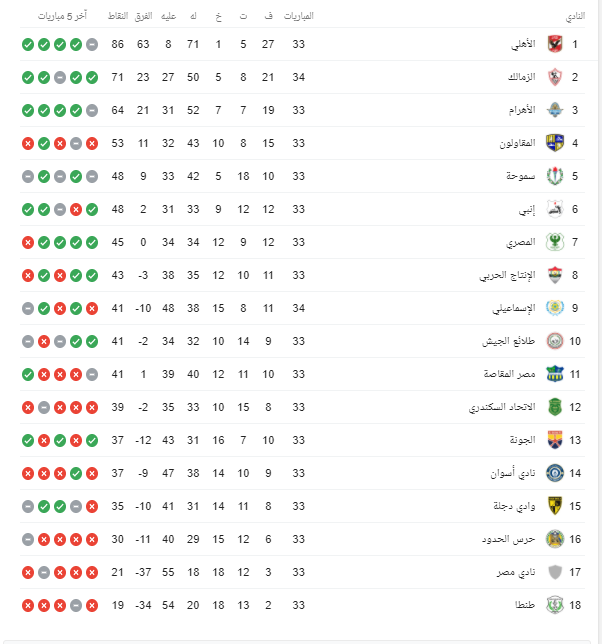
Task: Click the سموحة team logo
Action: [x=555, y=176]
